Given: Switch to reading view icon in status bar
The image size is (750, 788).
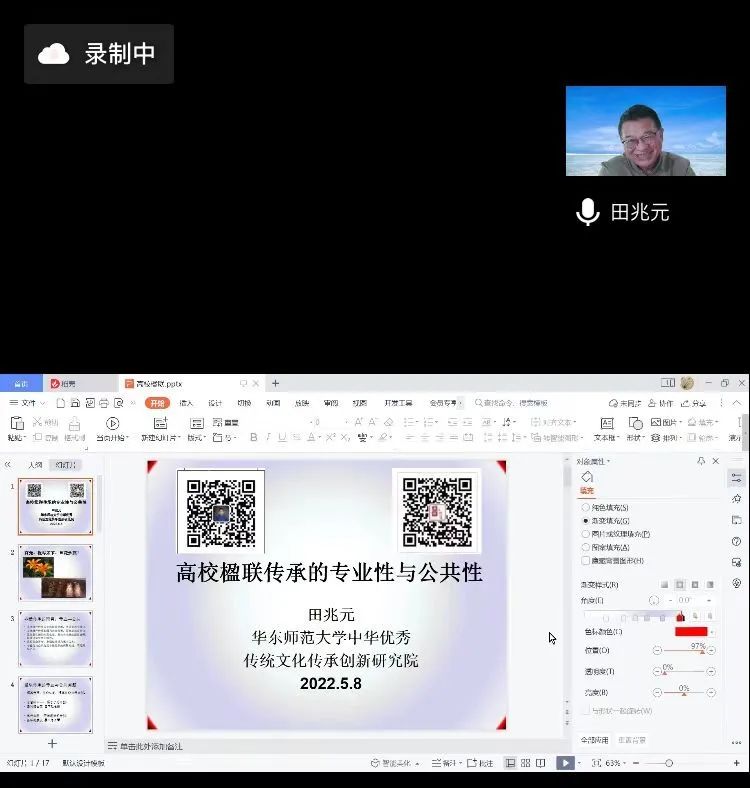Looking at the screenshot, I should (x=540, y=763).
